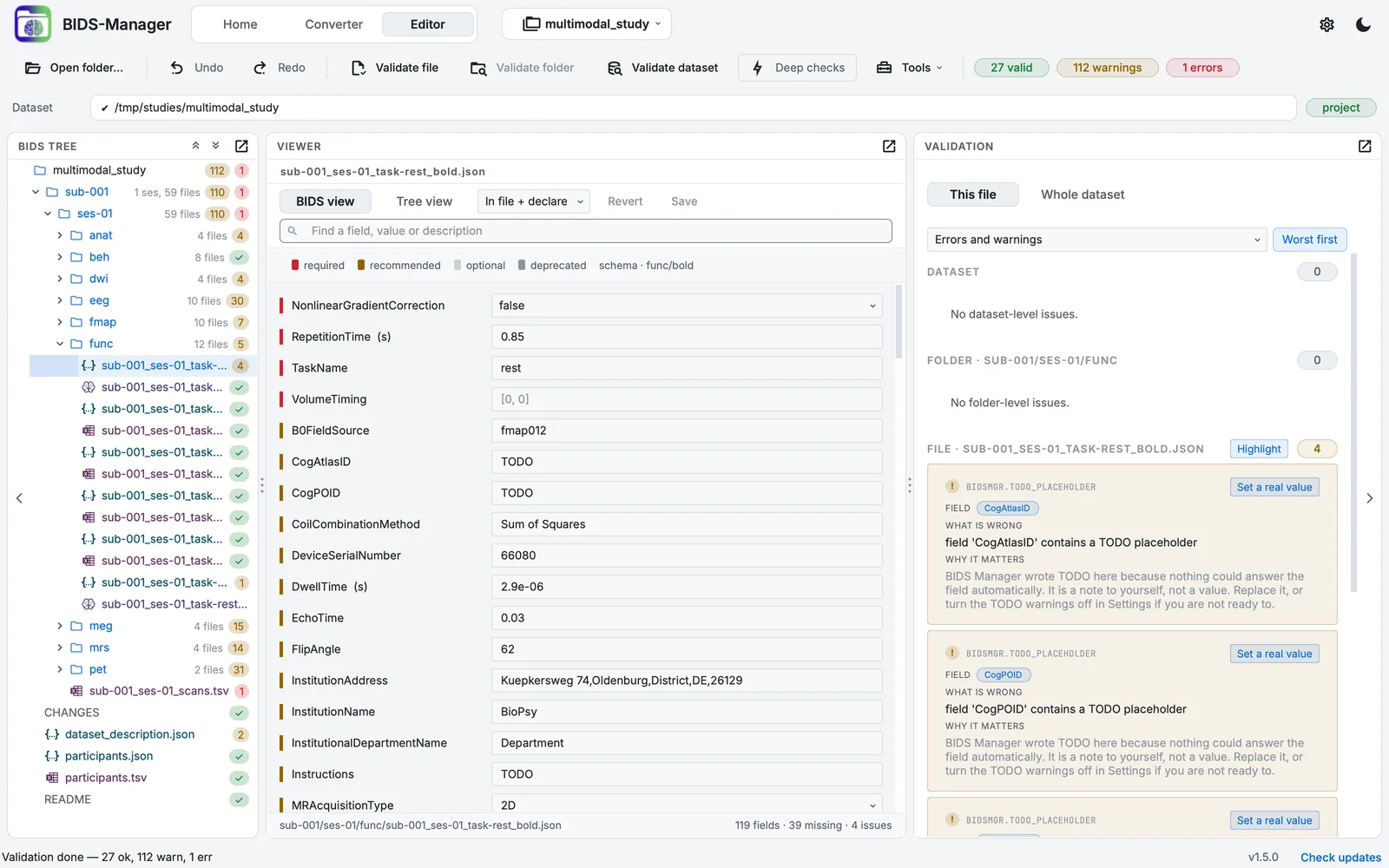Switch to the Converter tab
This screenshot has height=868, width=1389.
click(334, 24)
